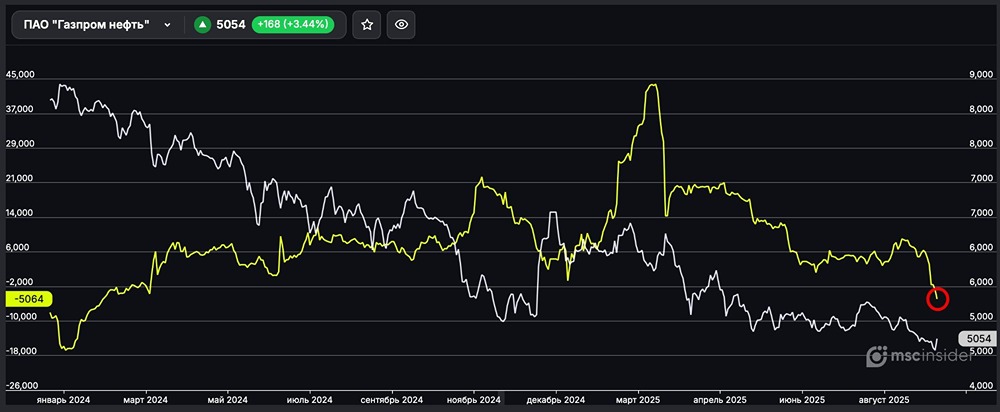Click the +168 (+3.44%) change badge
The width and height of the screenshot is (1000, 412).
point(294,25)
